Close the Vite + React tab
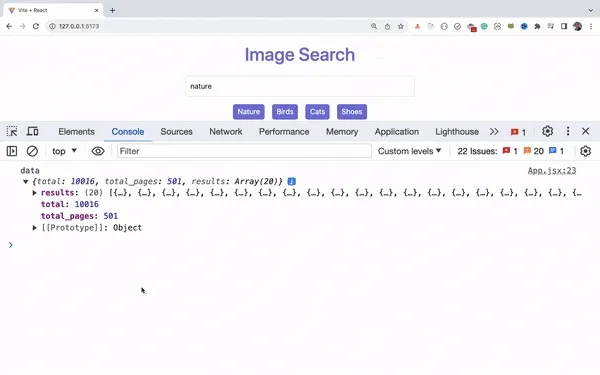Screen dimensions: 600x375 coord(96,10)
